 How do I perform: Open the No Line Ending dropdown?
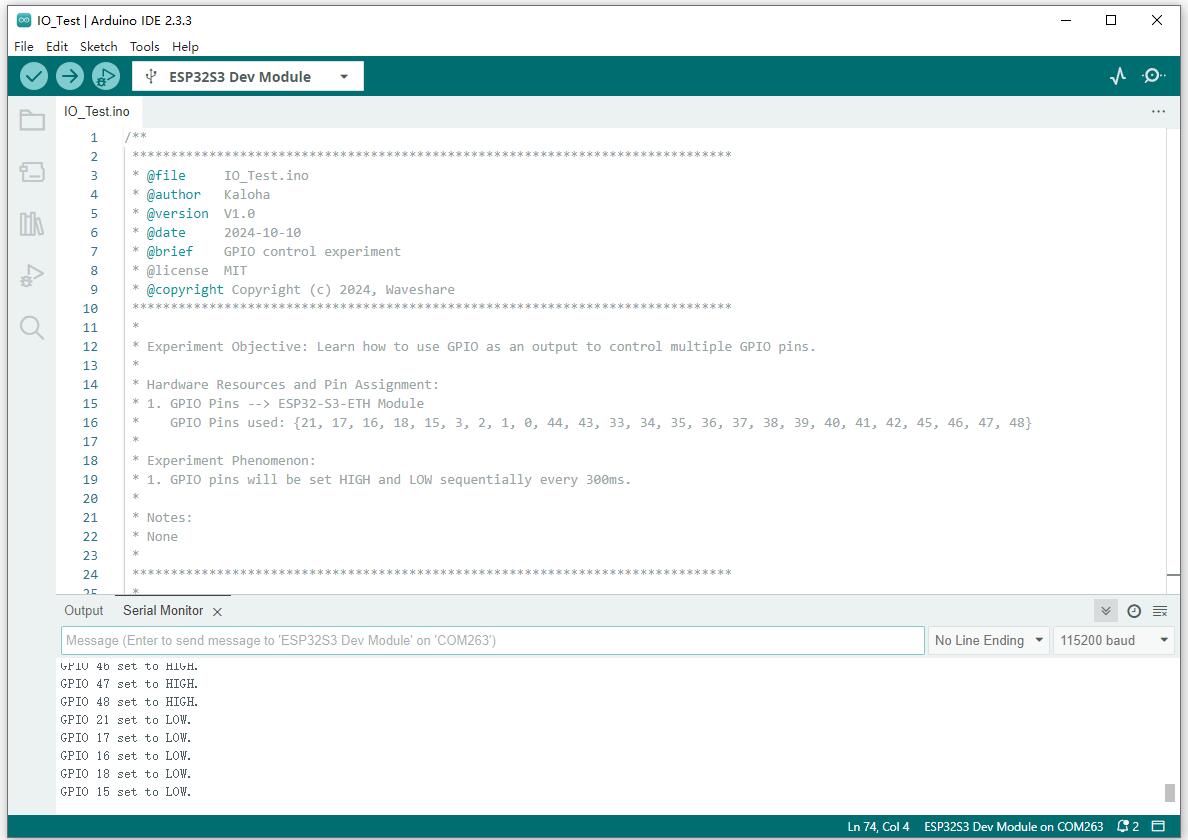pyautogui.click(x=988, y=640)
